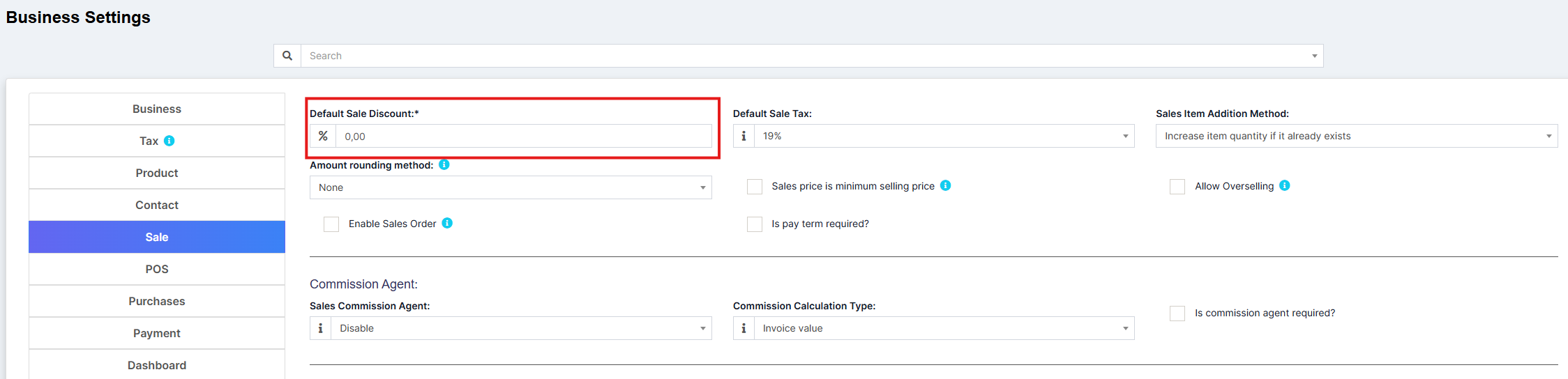Open Commission Calculation Type dropdown
This screenshot has height=379, width=1568.
click(x=944, y=329)
